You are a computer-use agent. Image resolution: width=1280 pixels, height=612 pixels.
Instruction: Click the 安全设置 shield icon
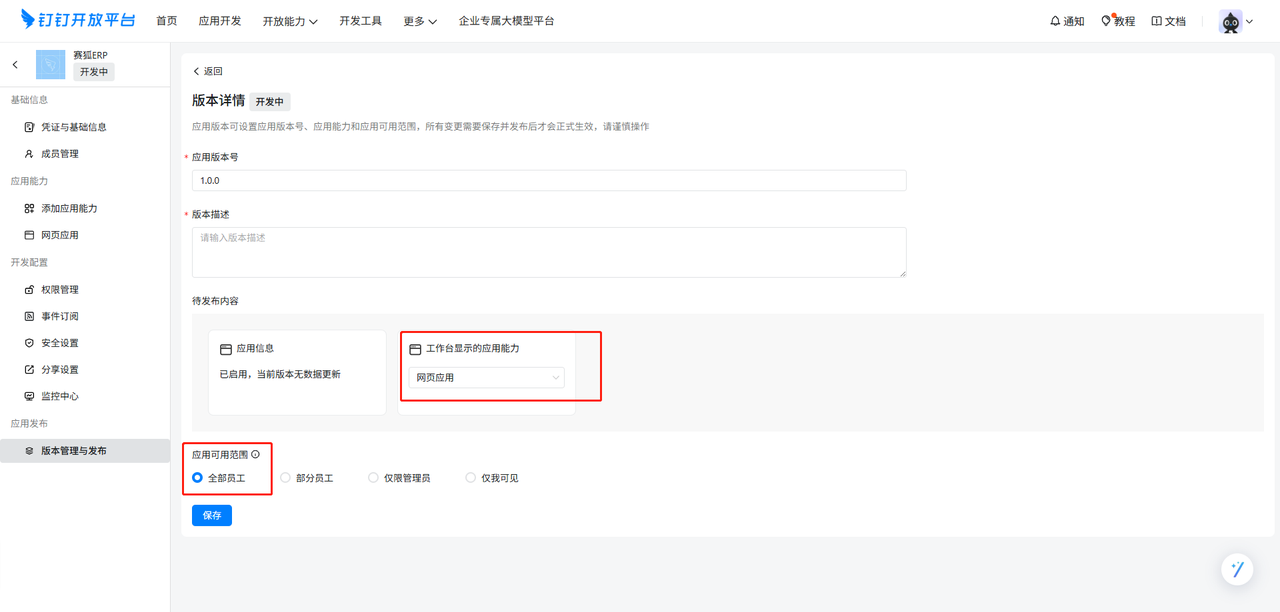(x=29, y=343)
